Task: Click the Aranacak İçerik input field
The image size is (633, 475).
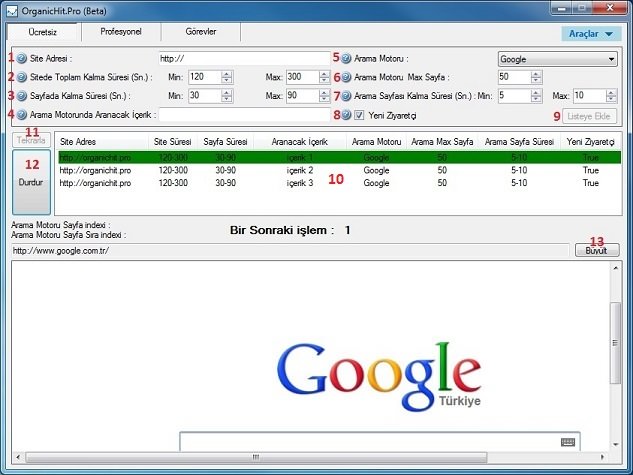Action: pos(245,115)
